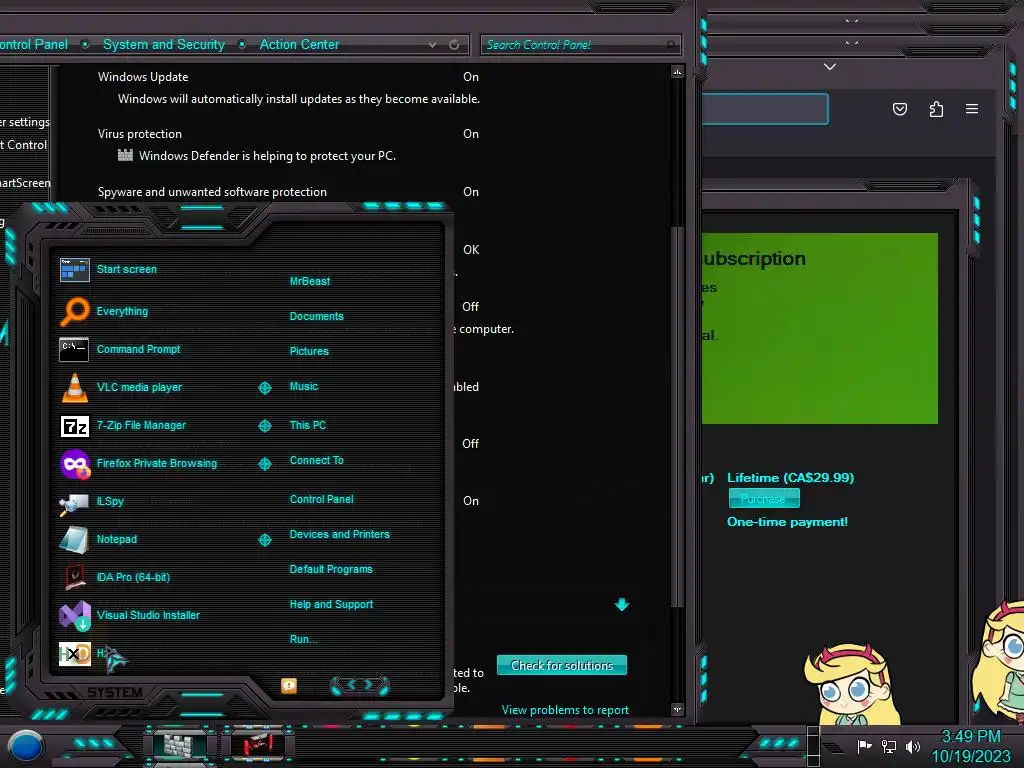Select Run... in the start menu
The width and height of the screenshot is (1024, 768).
point(304,639)
